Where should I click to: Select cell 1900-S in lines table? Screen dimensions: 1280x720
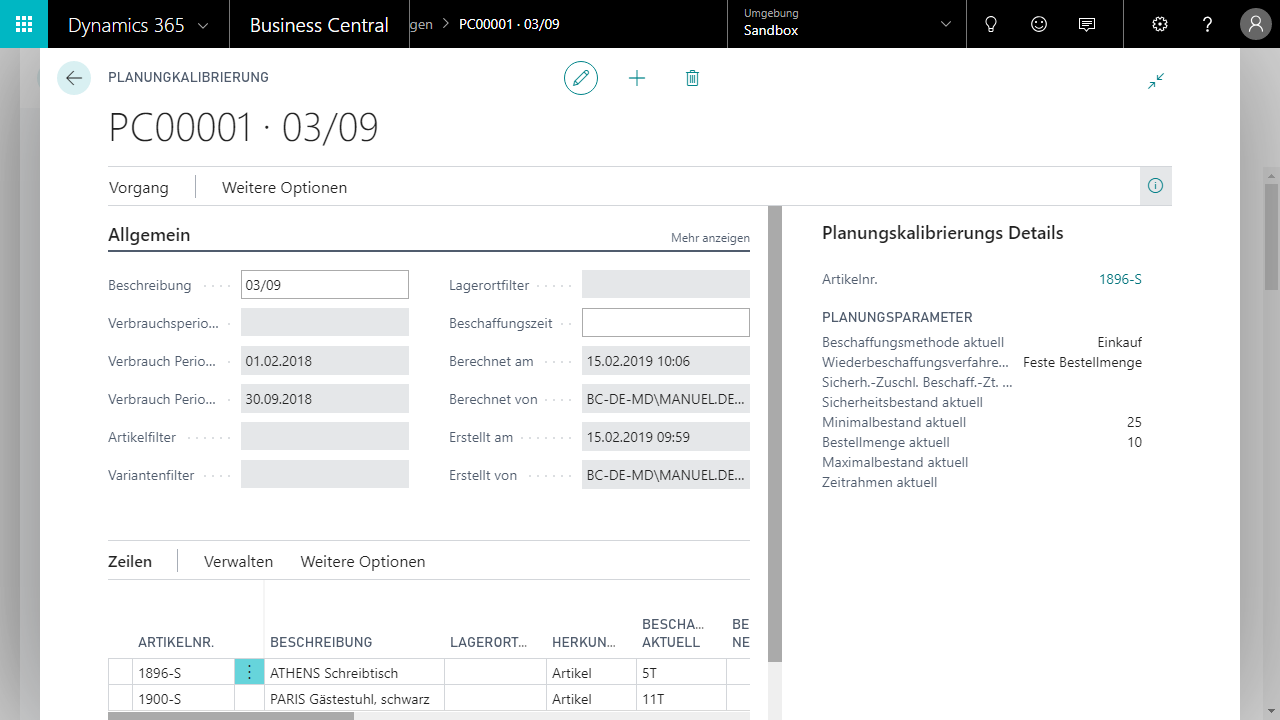pyautogui.click(x=183, y=699)
